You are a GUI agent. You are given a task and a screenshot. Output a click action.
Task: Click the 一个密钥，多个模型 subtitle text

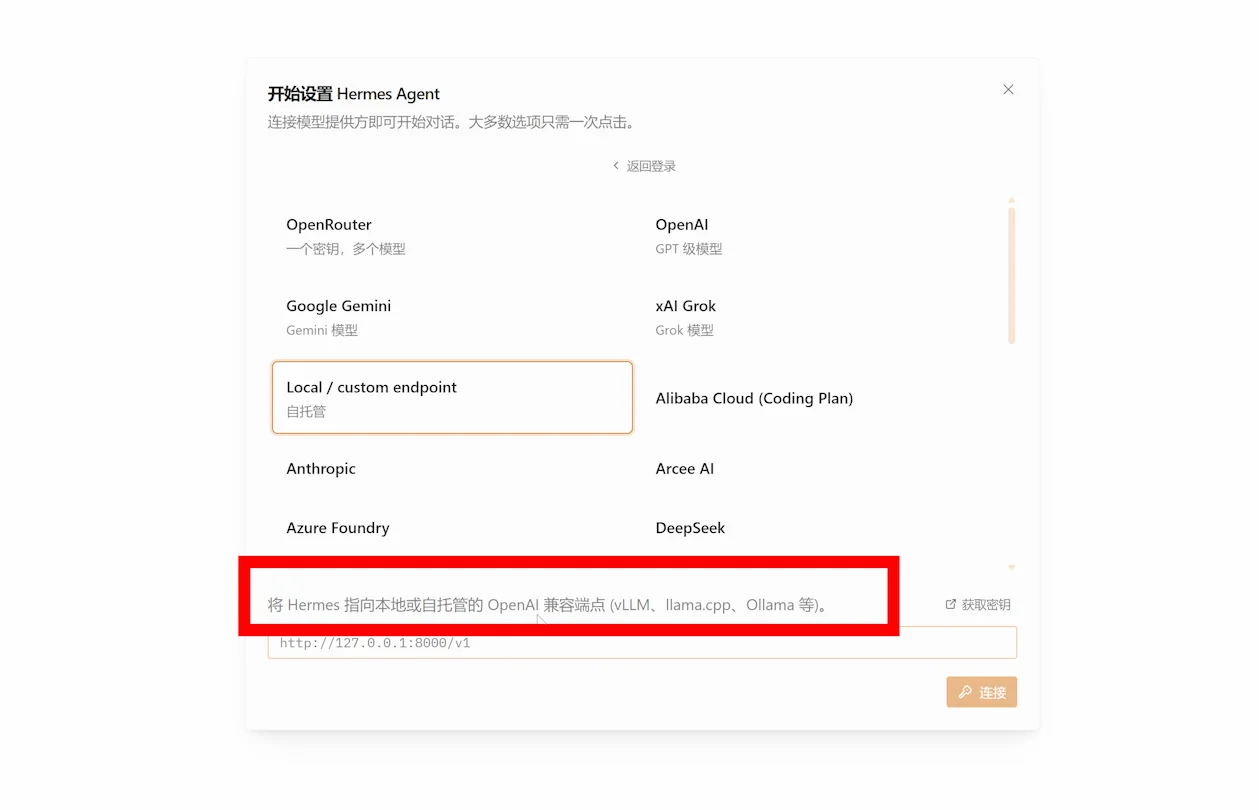point(346,249)
